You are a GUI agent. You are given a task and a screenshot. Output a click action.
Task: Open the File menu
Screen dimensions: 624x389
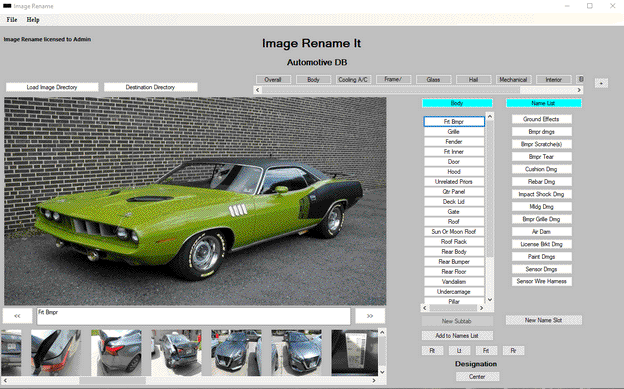coord(12,20)
